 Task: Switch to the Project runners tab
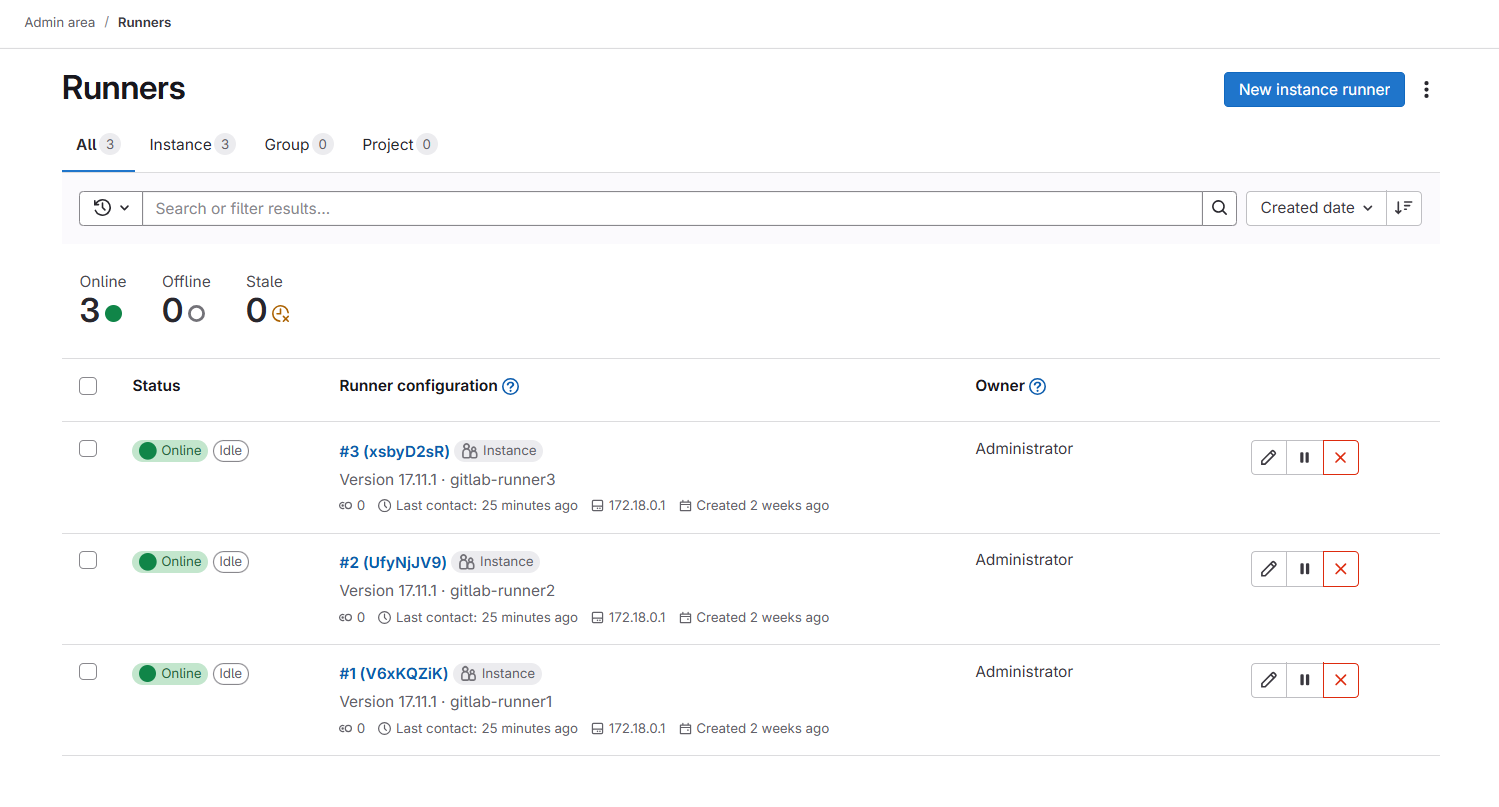pyautogui.click(x=398, y=145)
